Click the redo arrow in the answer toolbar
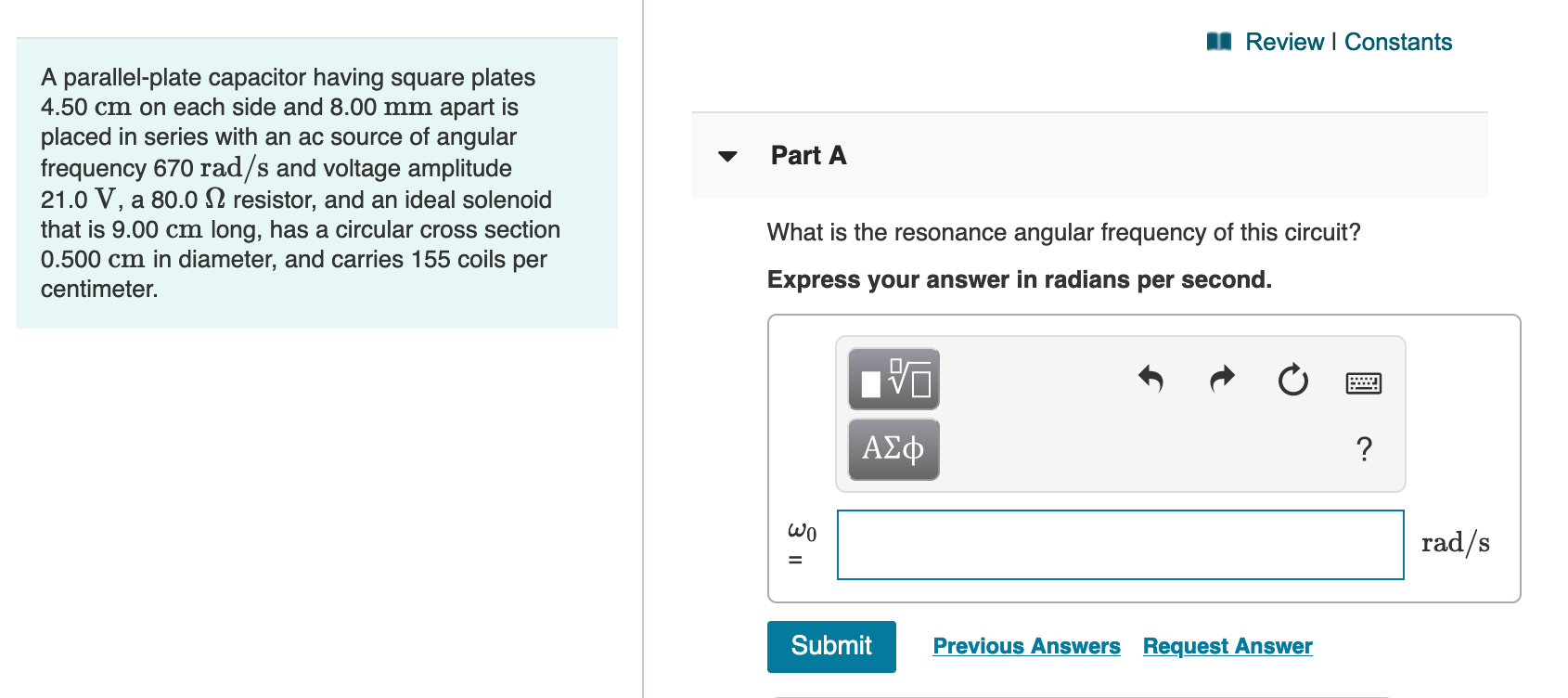 pos(1221,379)
